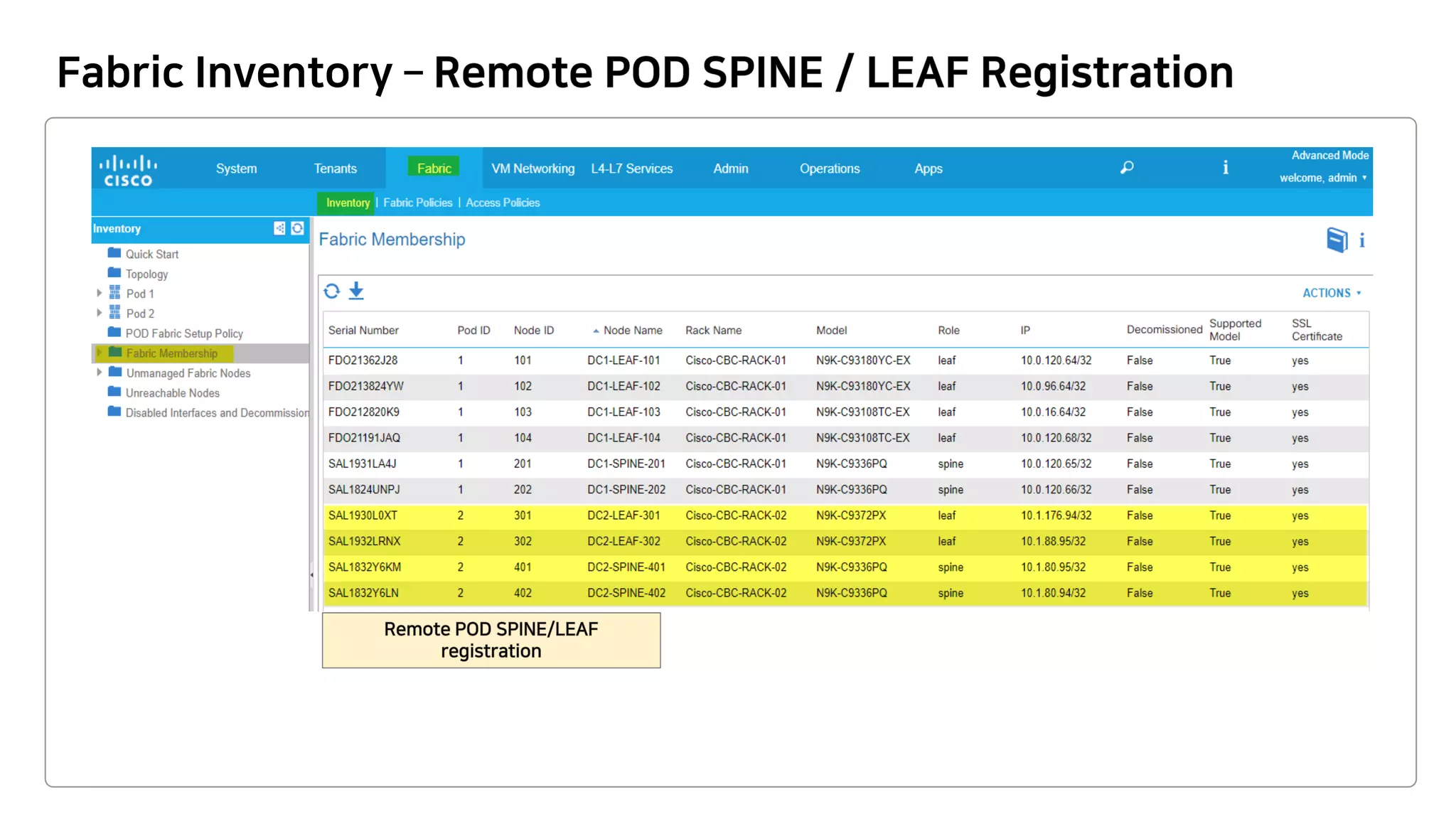Viewport: 1456px width, 819px height.
Task: Click the Inventory panel layout icon
Action: tap(279, 228)
